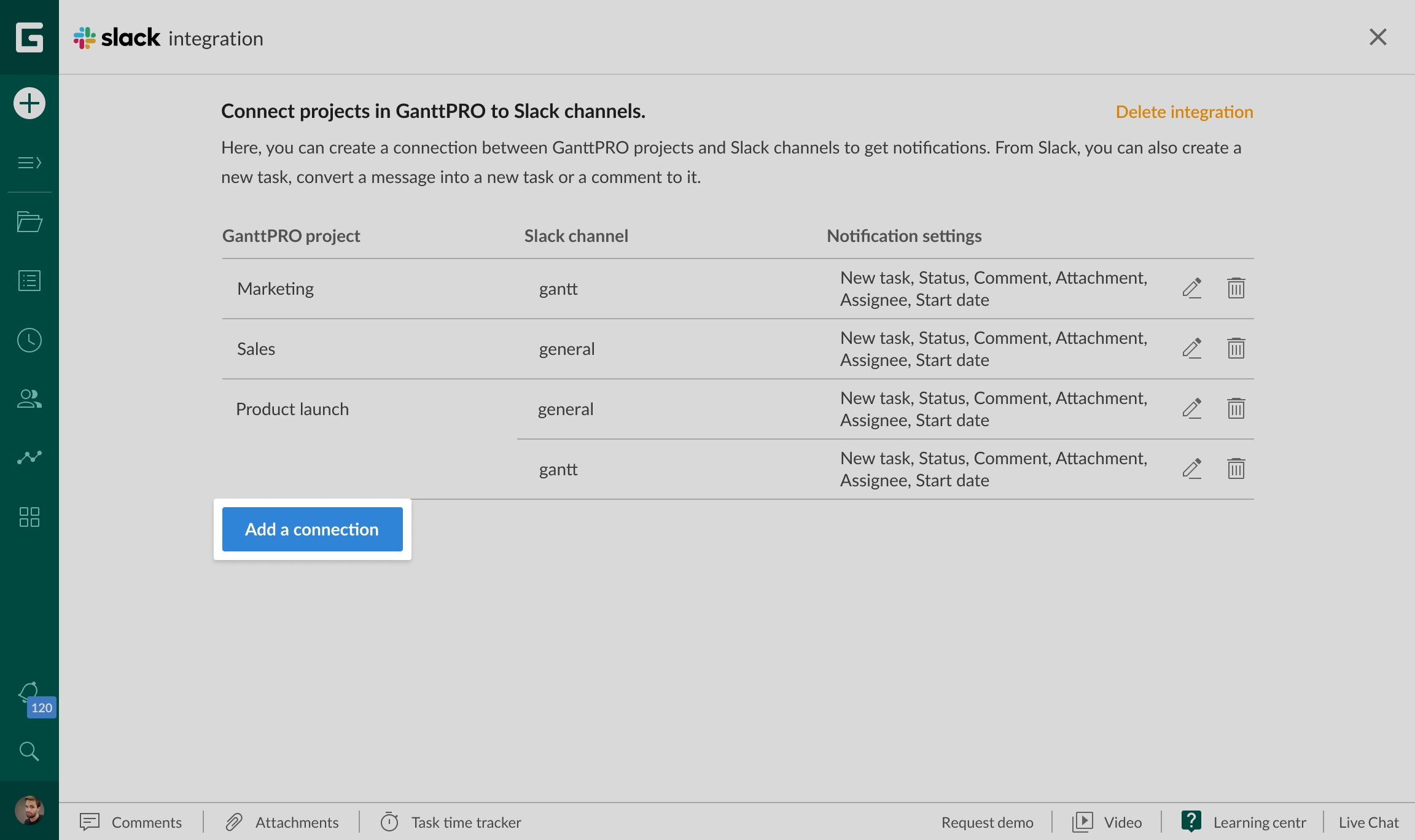Open the time log clock icon
This screenshot has height=840, width=1415.
coord(29,340)
